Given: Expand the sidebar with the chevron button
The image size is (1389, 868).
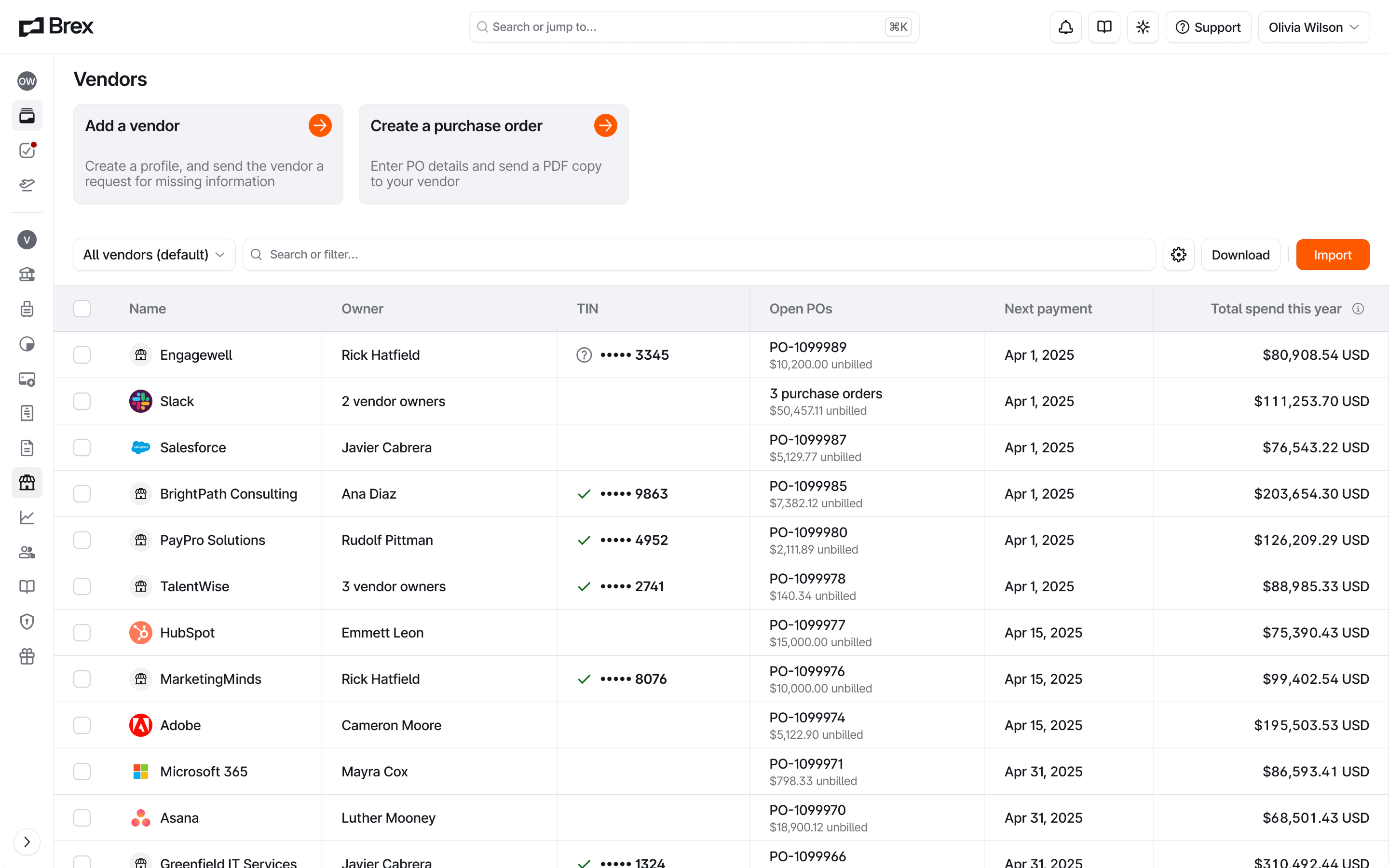Looking at the screenshot, I should tap(27, 841).
